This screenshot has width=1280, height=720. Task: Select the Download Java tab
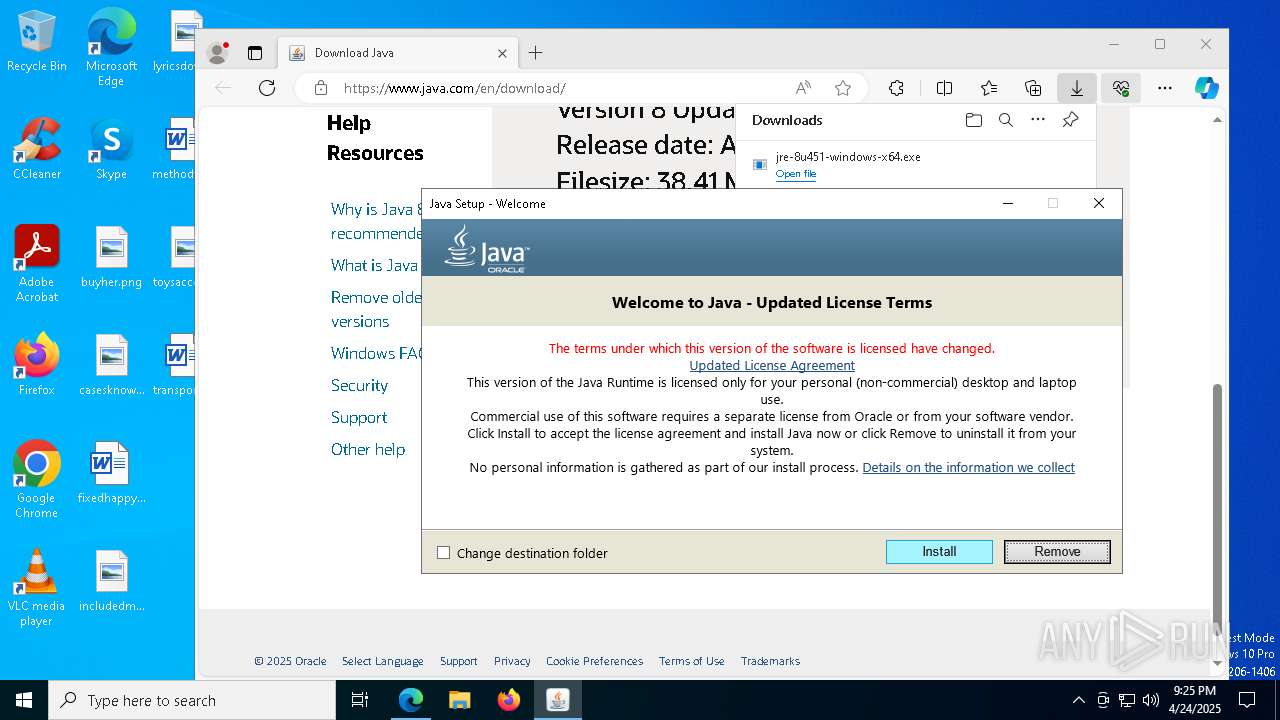point(399,53)
